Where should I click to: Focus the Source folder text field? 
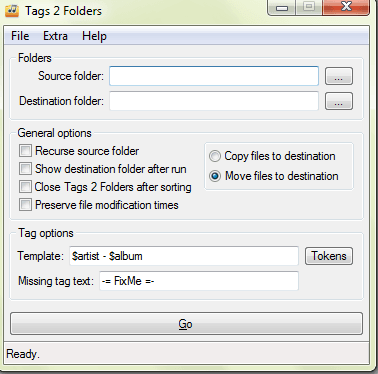click(214, 76)
